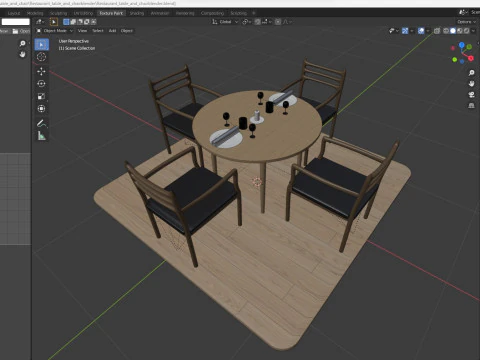Open the Object menu
480x360 pixels.
127,31
